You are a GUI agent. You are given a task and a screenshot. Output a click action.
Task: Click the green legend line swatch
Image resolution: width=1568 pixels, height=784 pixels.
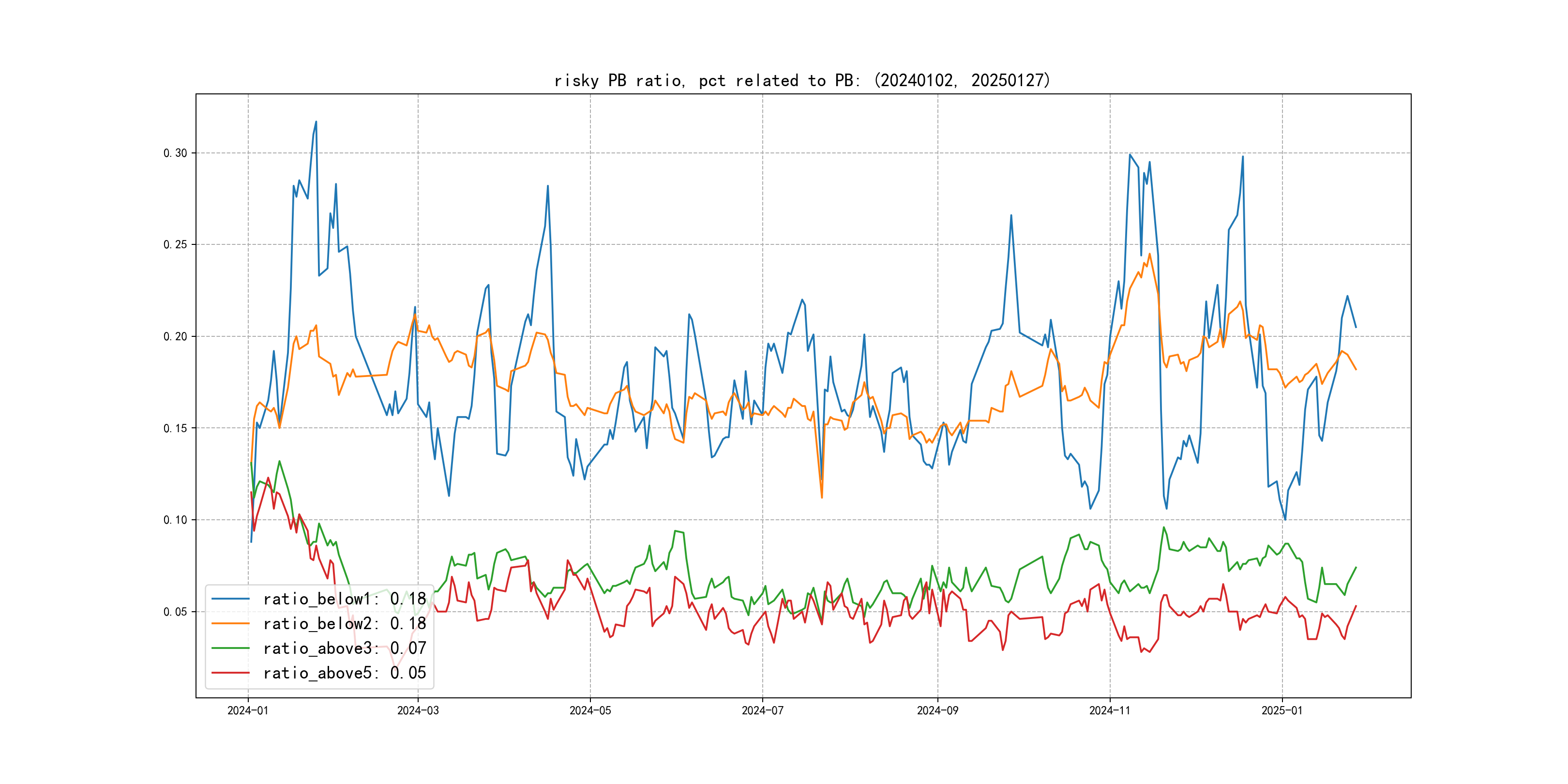230,648
